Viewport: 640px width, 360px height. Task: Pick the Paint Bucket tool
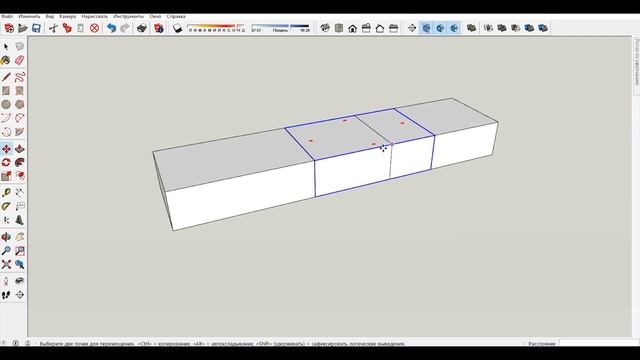[6, 60]
